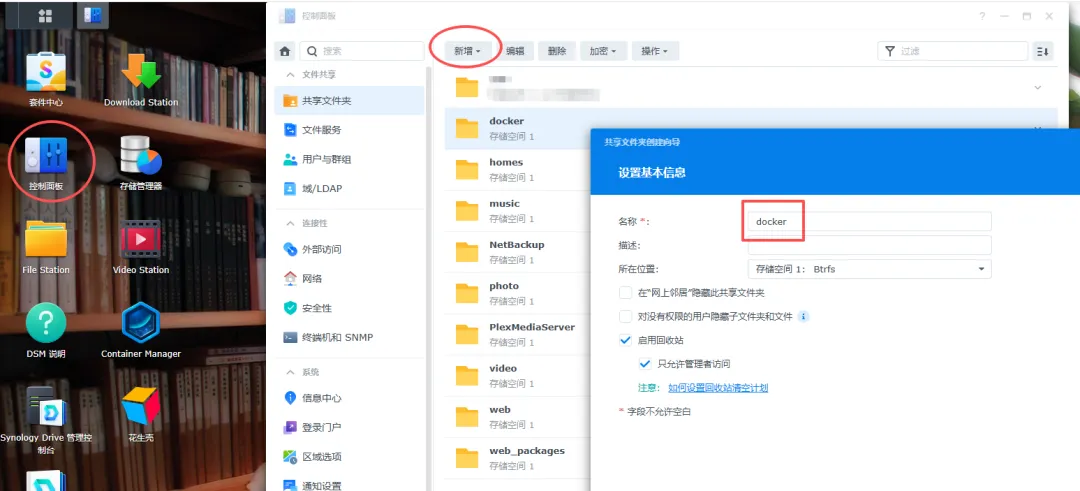
Task: Select the web_packages shared folder row
Action: 518,459
